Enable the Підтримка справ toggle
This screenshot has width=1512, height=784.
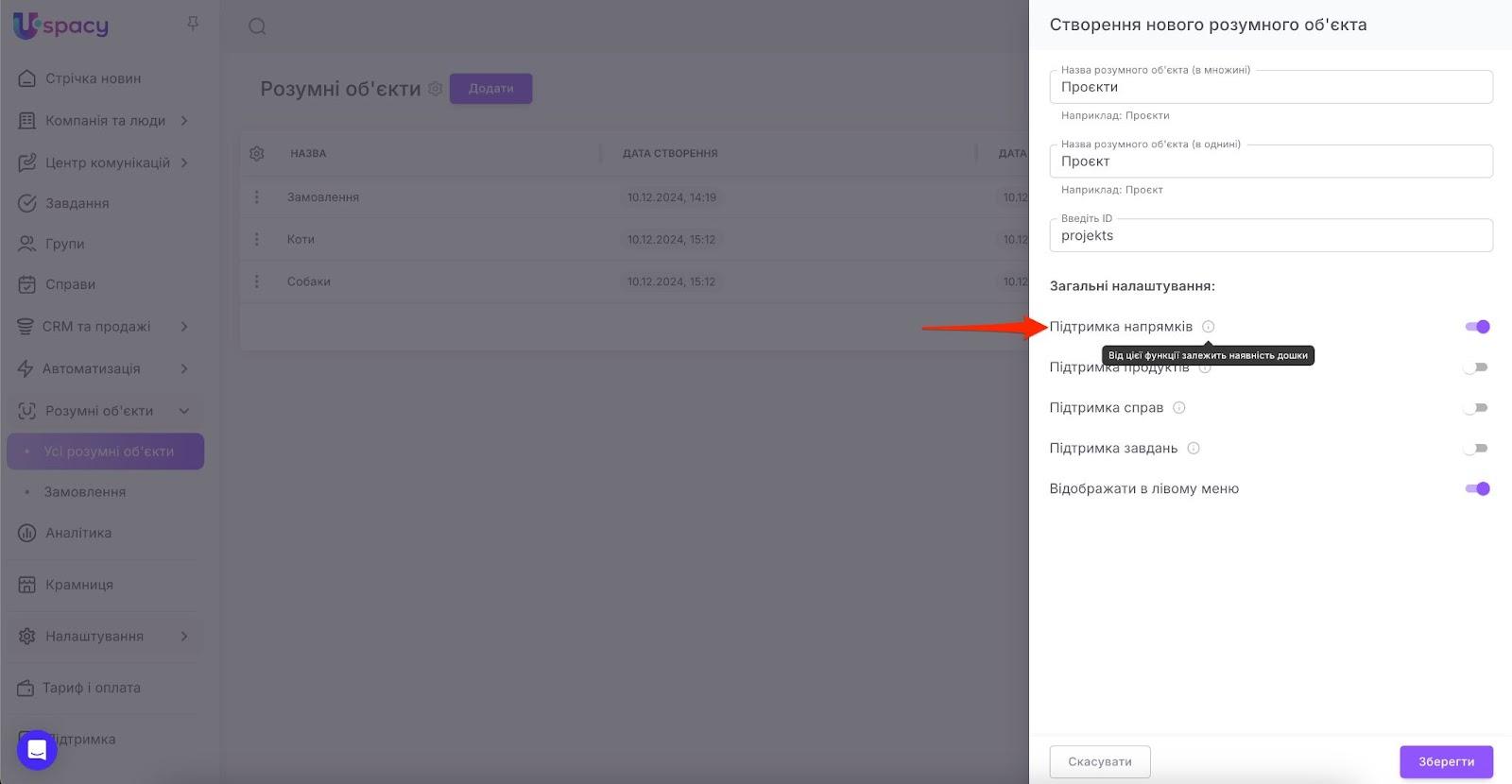[1476, 408]
